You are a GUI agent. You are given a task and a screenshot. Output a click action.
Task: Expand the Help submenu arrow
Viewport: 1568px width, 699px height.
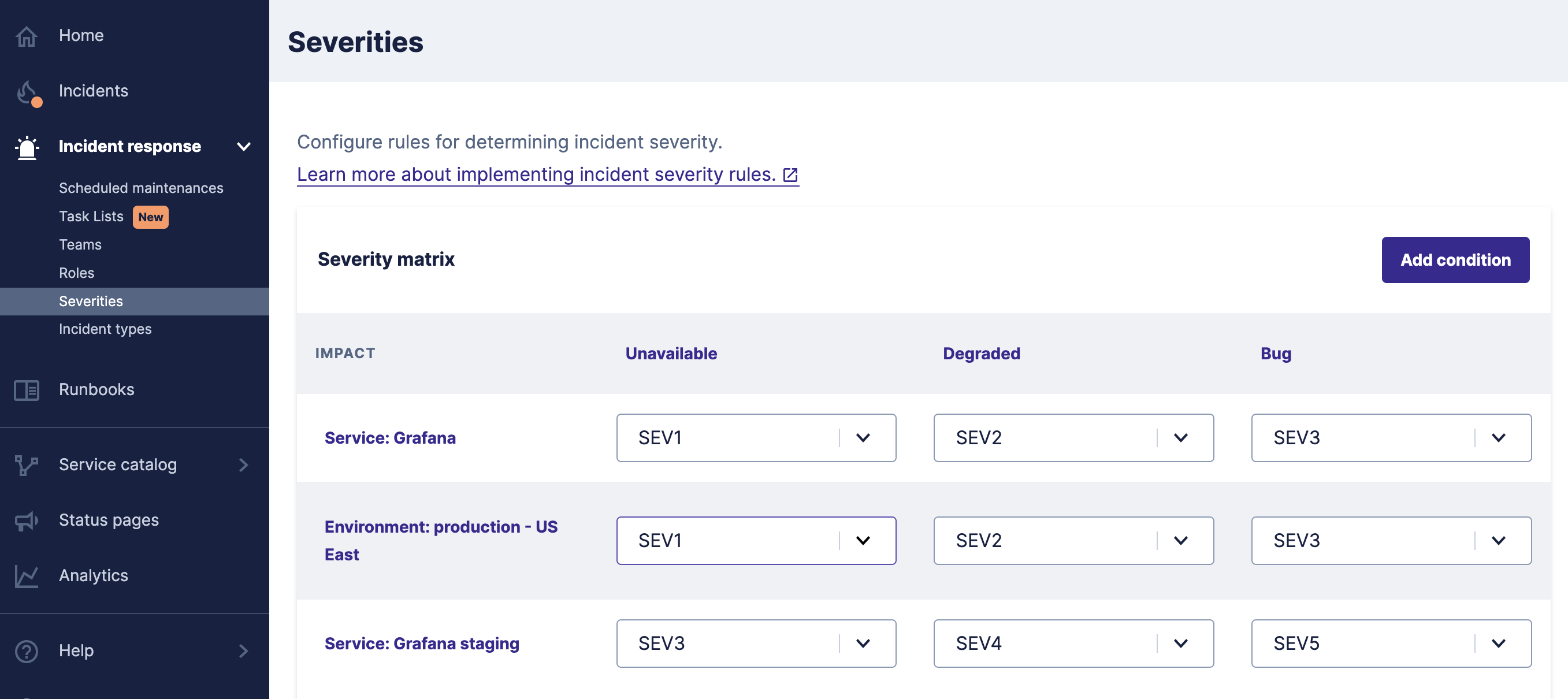point(243,651)
